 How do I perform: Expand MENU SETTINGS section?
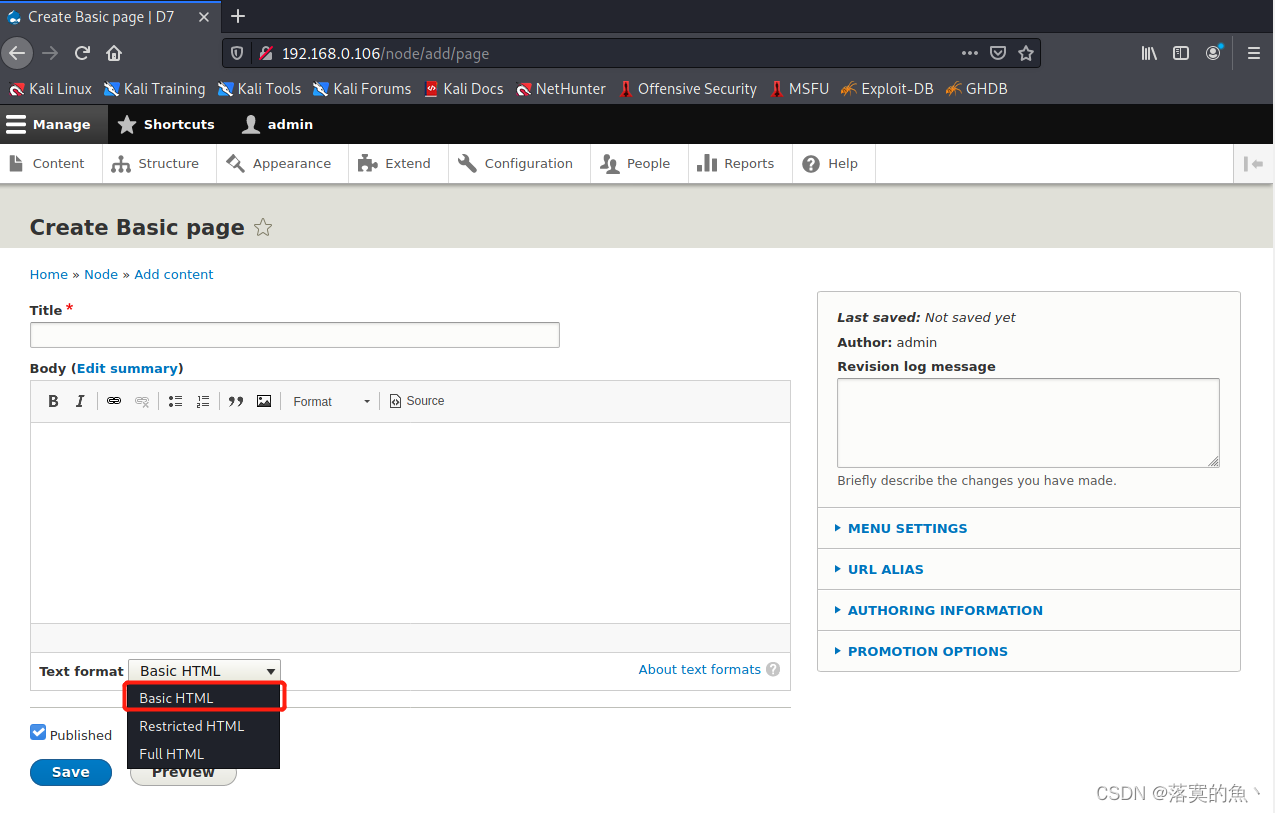pos(907,528)
